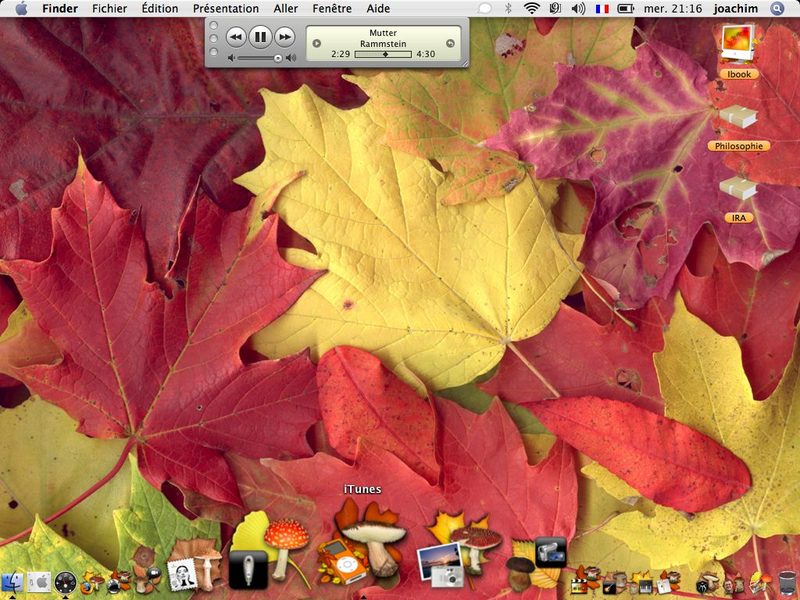Expand the battery status menu
This screenshot has height=600, width=800.
click(626, 9)
